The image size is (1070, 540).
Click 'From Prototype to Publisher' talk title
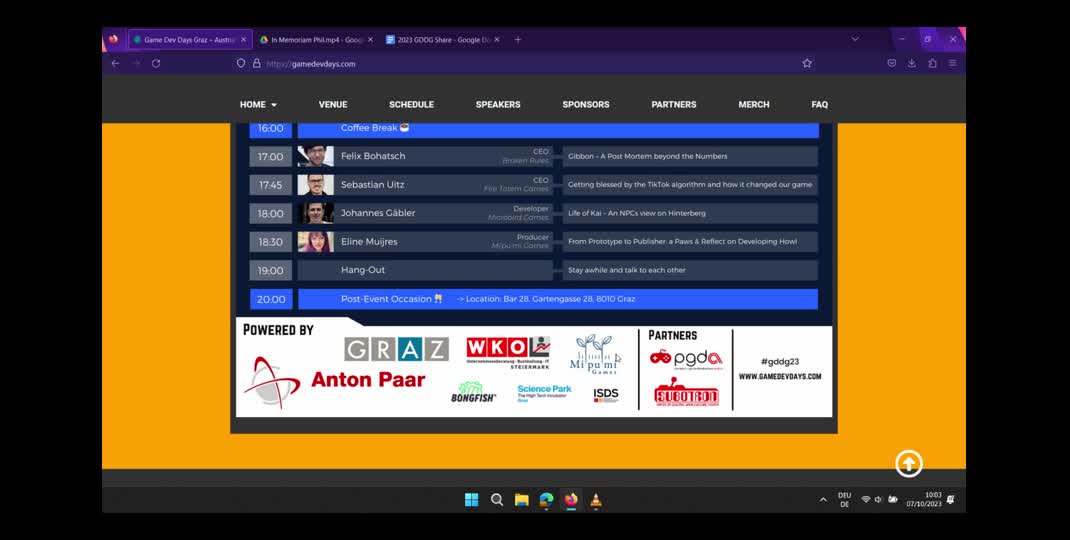point(682,242)
